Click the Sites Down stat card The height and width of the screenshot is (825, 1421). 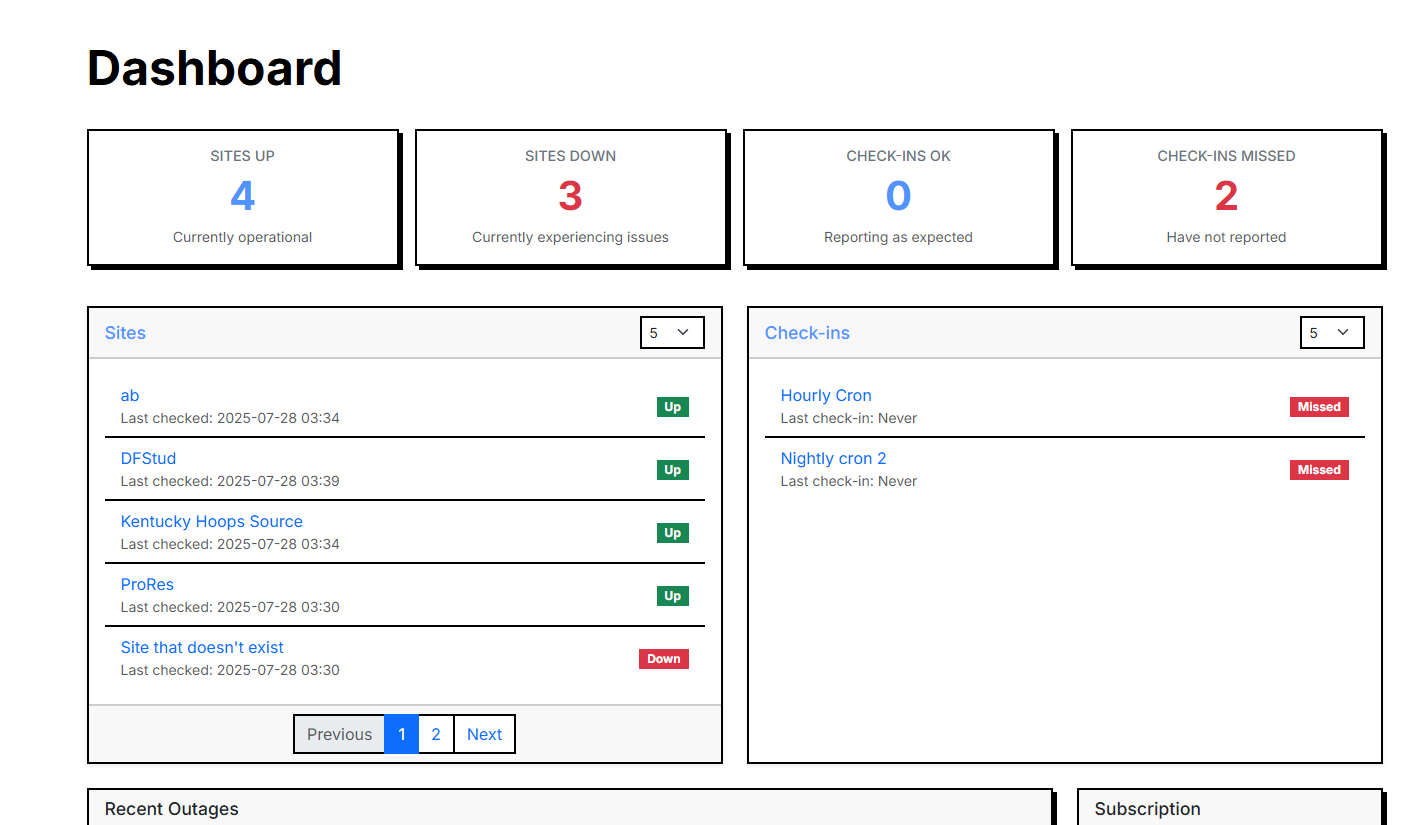click(570, 197)
